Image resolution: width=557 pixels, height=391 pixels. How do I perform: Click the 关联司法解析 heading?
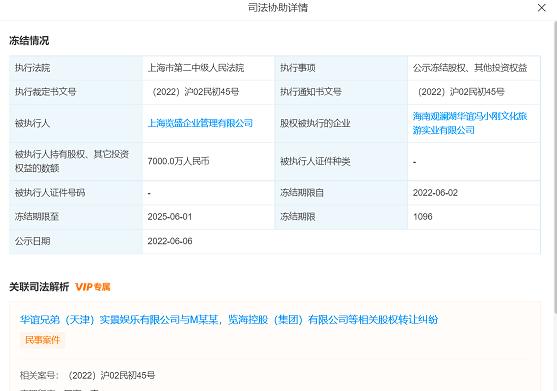[39, 287]
